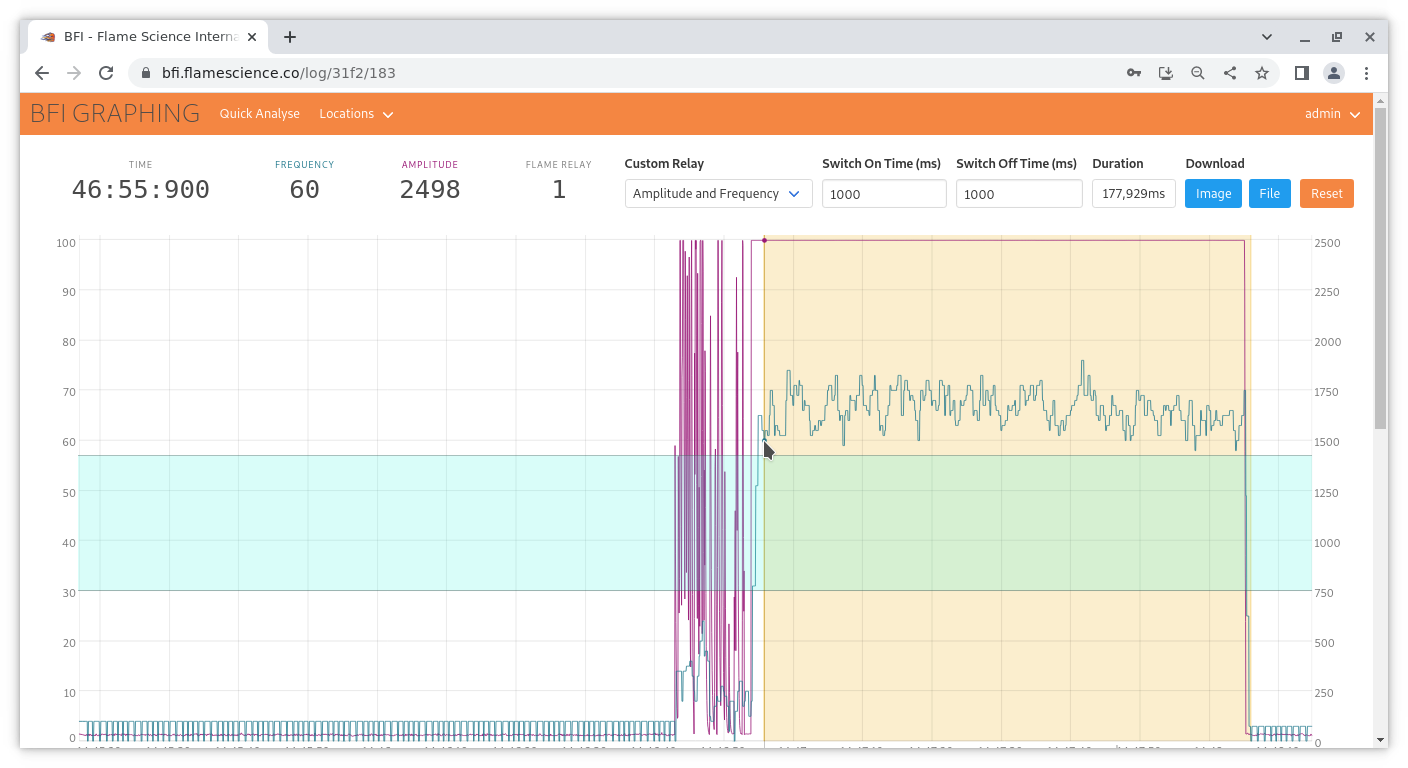Reload the page with refresh icon
1408x768 pixels.
[x=106, y=73]
